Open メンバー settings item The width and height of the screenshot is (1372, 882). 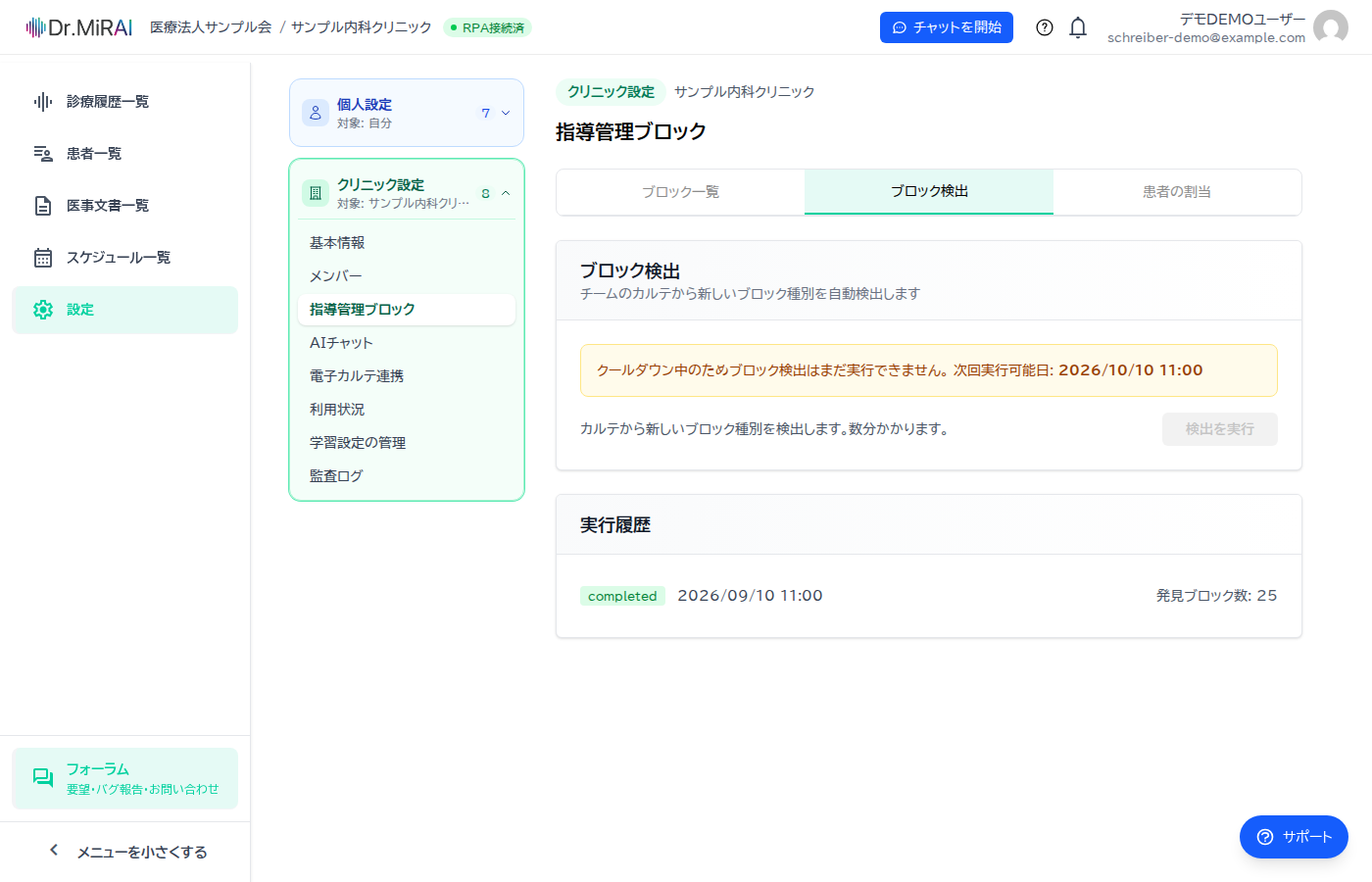[x=407, y=276]
